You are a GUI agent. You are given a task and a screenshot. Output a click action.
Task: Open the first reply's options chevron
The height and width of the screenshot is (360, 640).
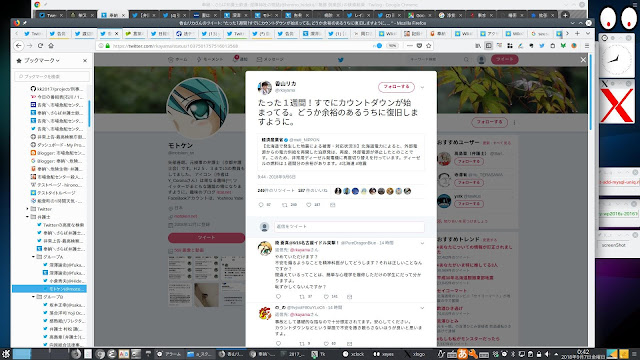422,243
